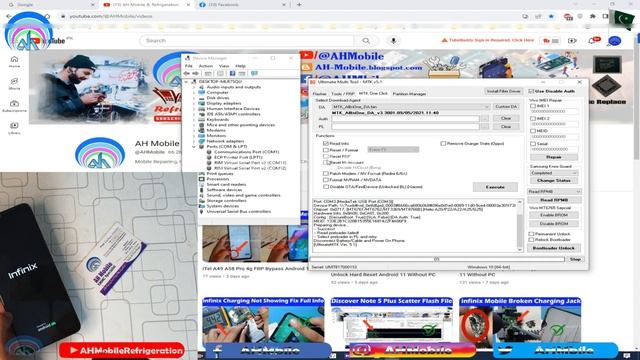The height and width of the screenshot is (360, 640).
Task: Start voice search with microphone icon
Action: point(393,40)
